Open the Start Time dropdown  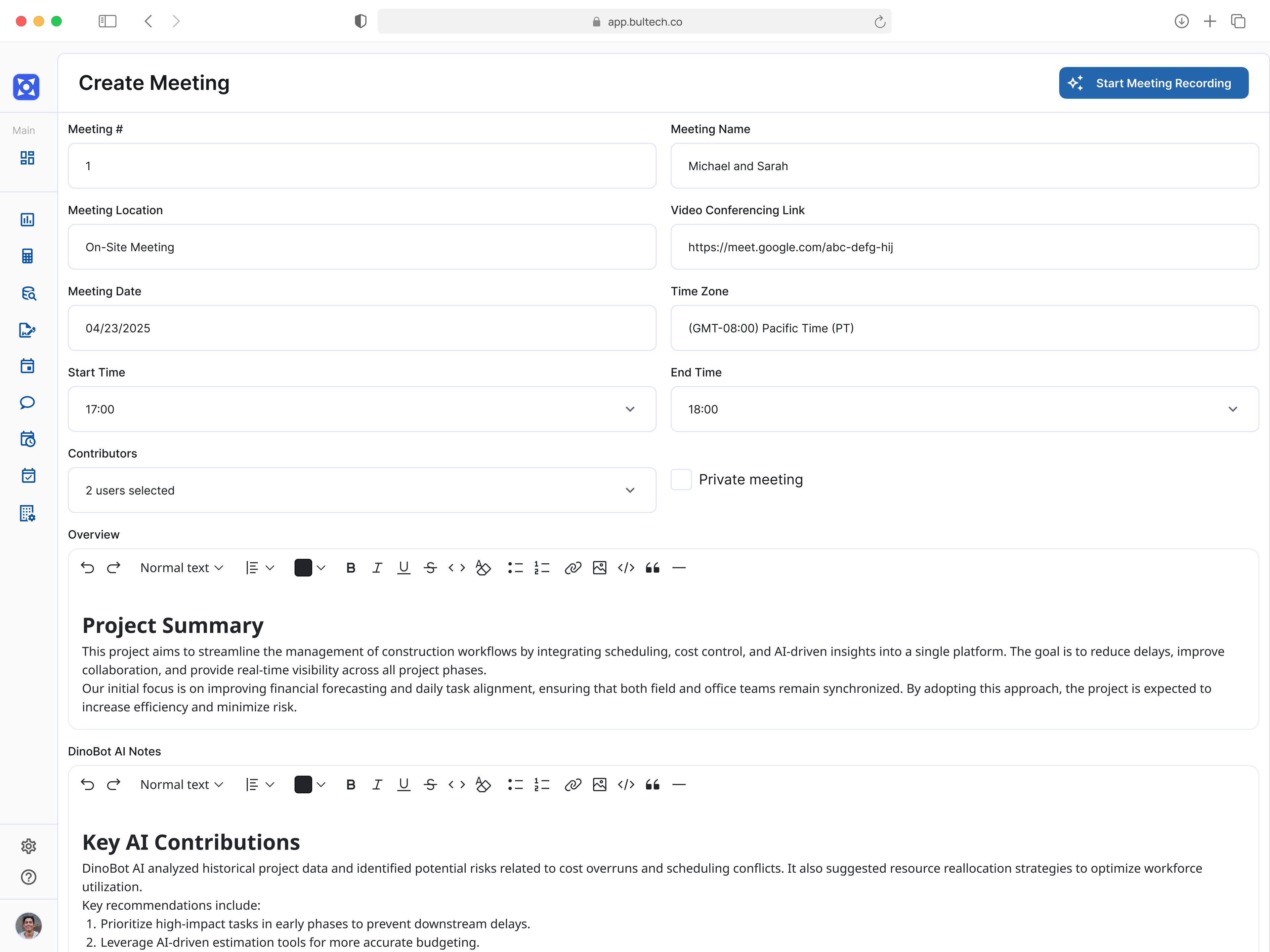[362, 409]
